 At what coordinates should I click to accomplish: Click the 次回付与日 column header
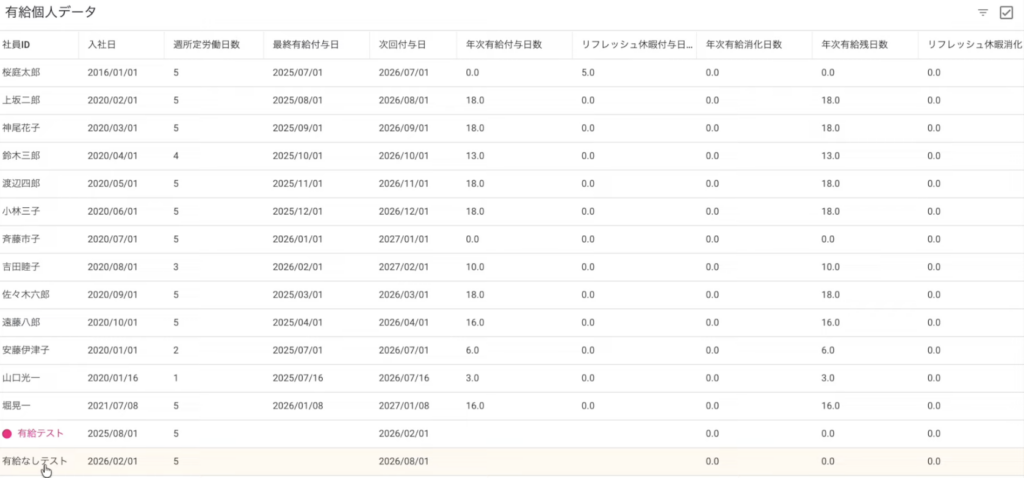[403, 45]
